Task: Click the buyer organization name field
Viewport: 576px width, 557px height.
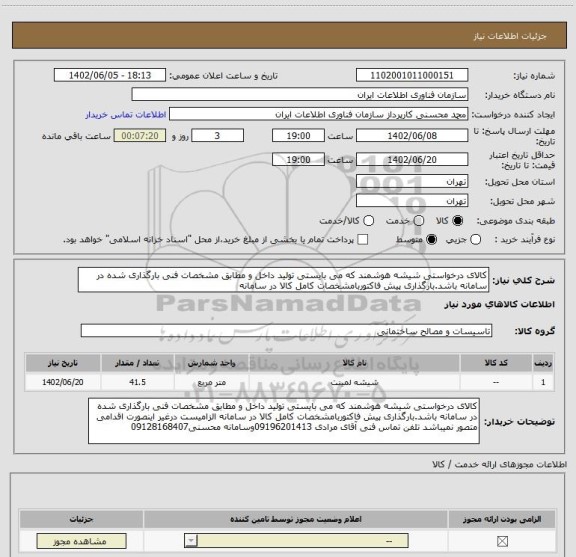Action: [300, 95]
